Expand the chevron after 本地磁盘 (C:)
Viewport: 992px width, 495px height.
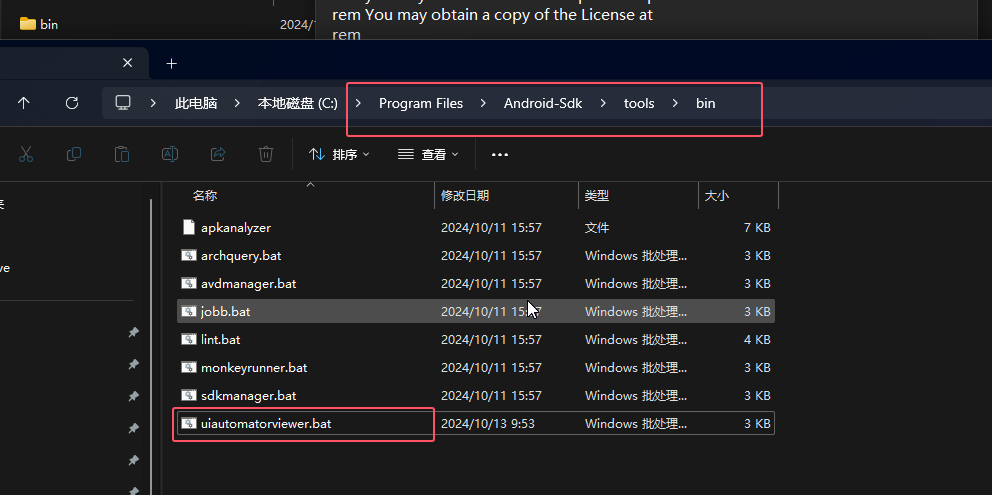[358, 103]
